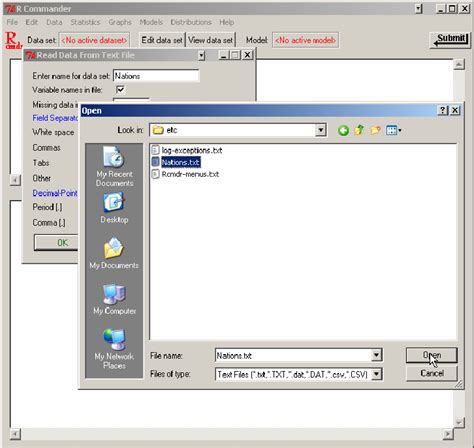Click View data set button

210,40
